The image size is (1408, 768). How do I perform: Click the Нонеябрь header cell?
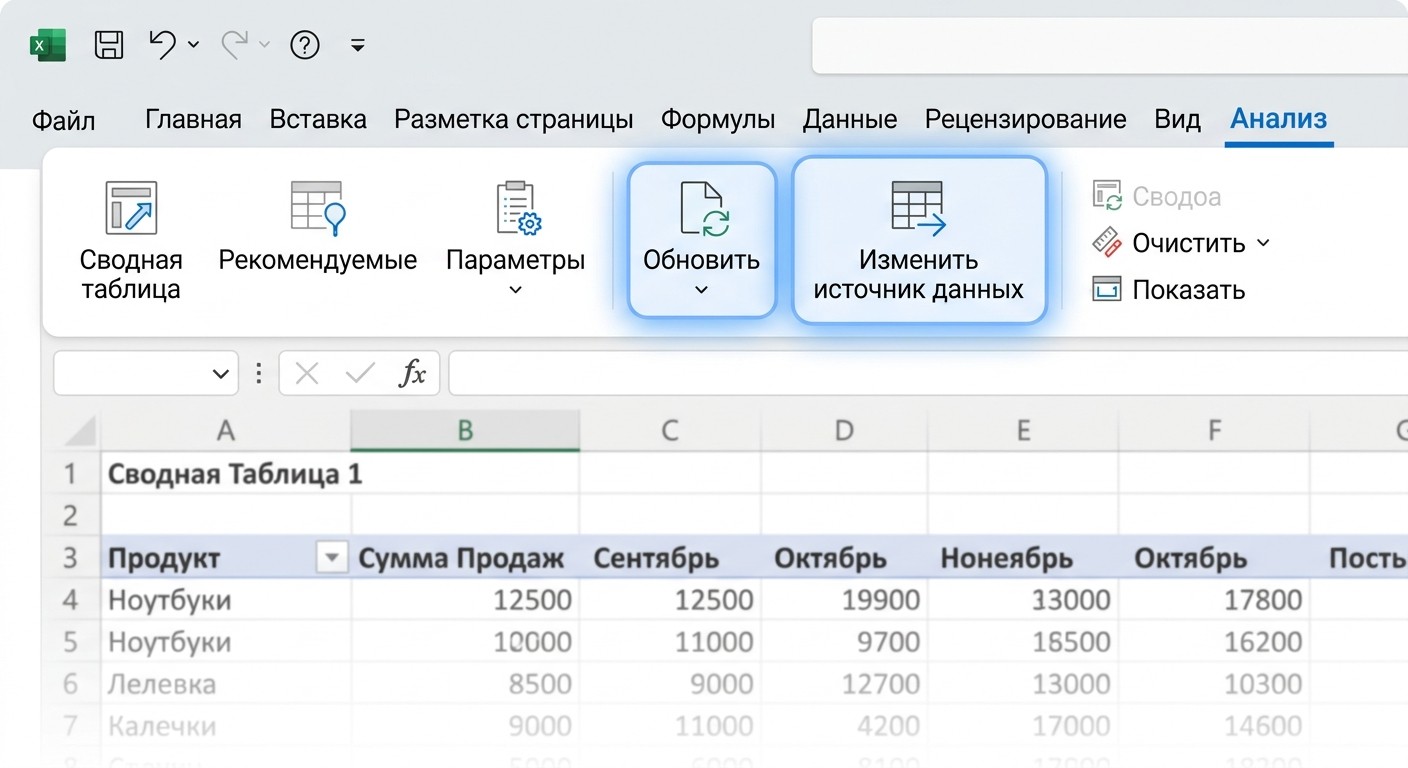click(1023, 558)
